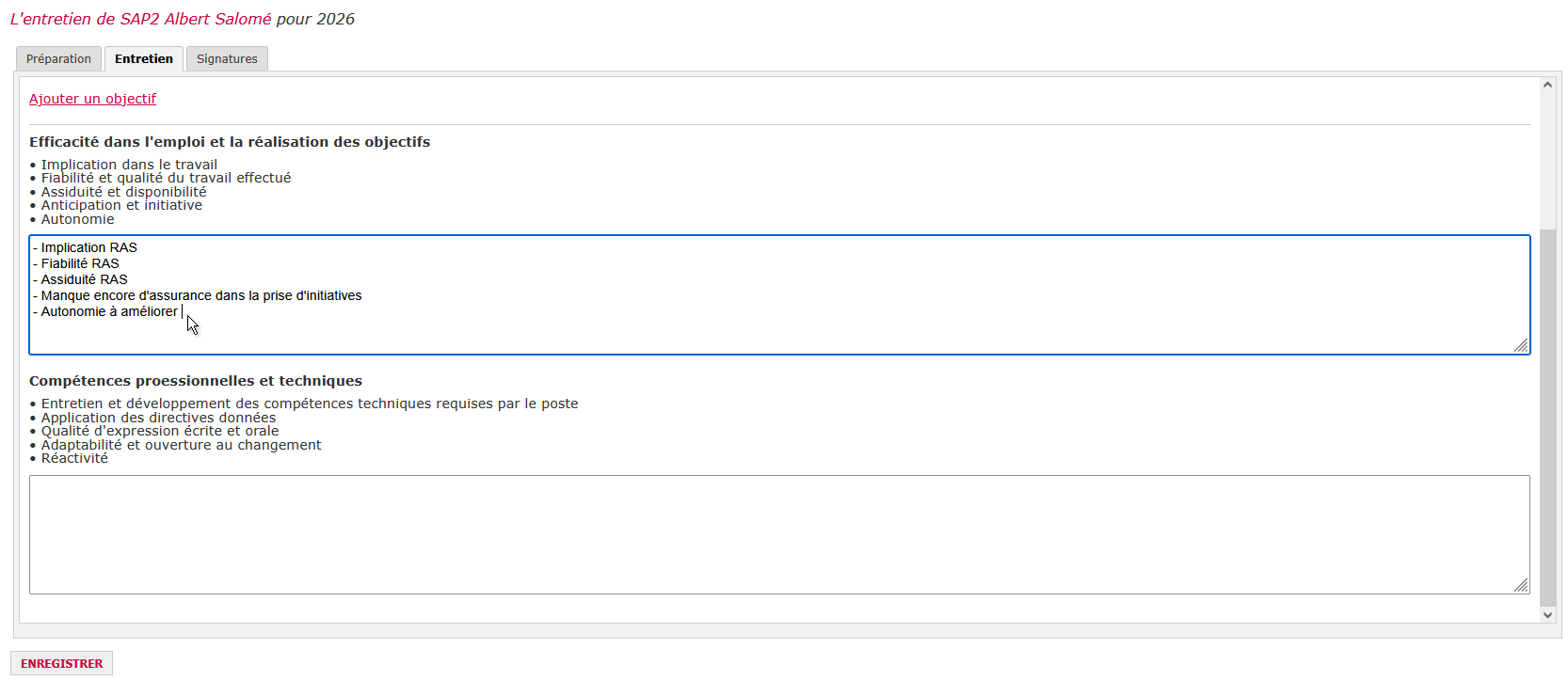Click the 'Ajouter un objectif' link

pyautogui.click(x=92, y=99)
